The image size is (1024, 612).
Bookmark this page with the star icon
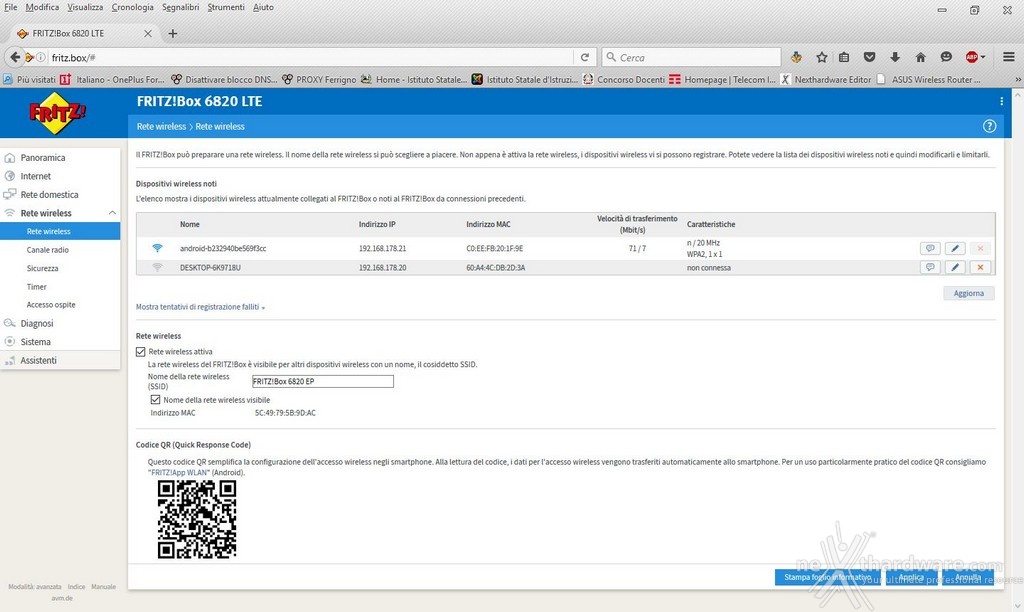point(822,57)
